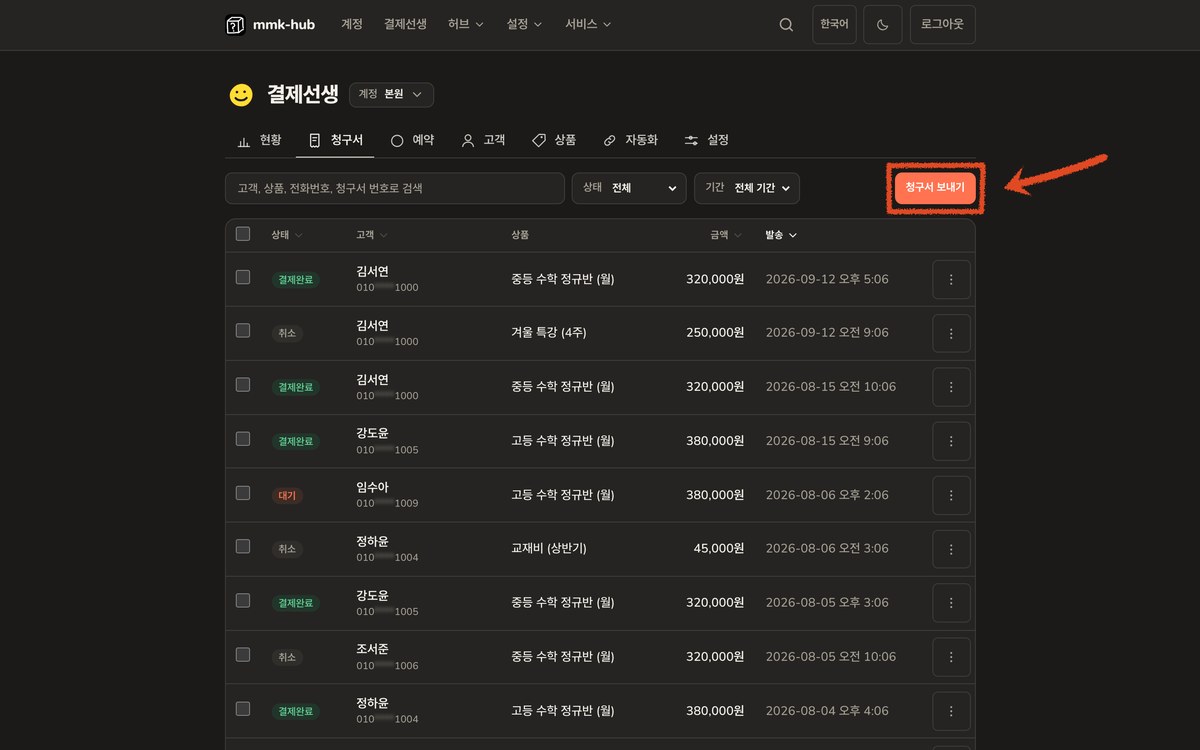
Task: Expand the 허브 menu dropdown
Action: (466, 24)
